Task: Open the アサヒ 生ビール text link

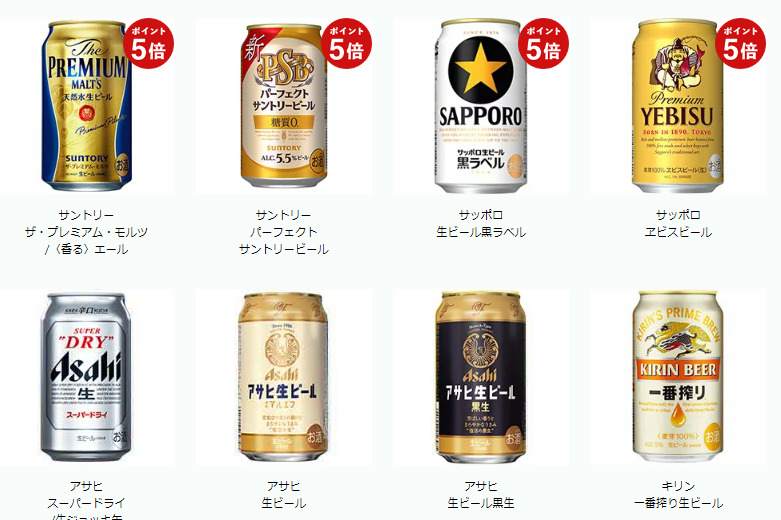Action: click(x=283, y=495)
